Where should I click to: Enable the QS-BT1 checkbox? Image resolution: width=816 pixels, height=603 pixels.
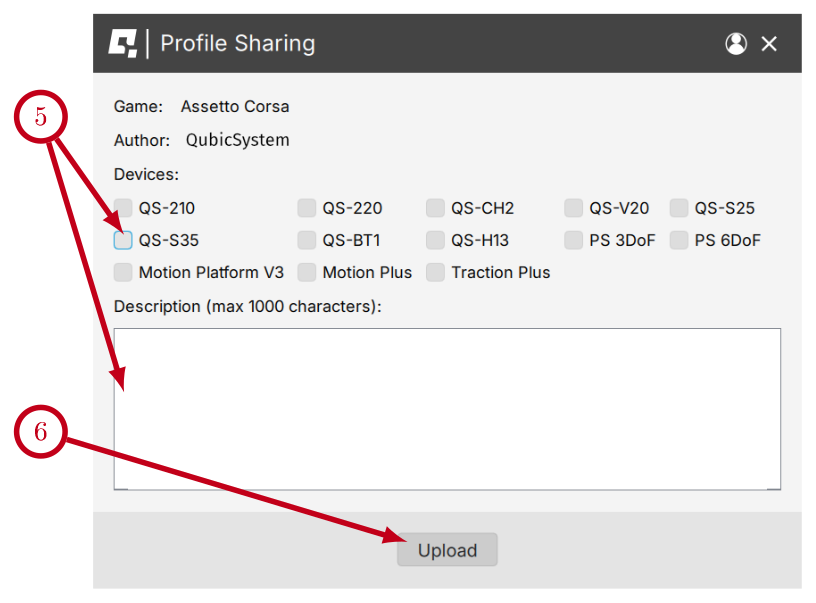pos(307,240)
